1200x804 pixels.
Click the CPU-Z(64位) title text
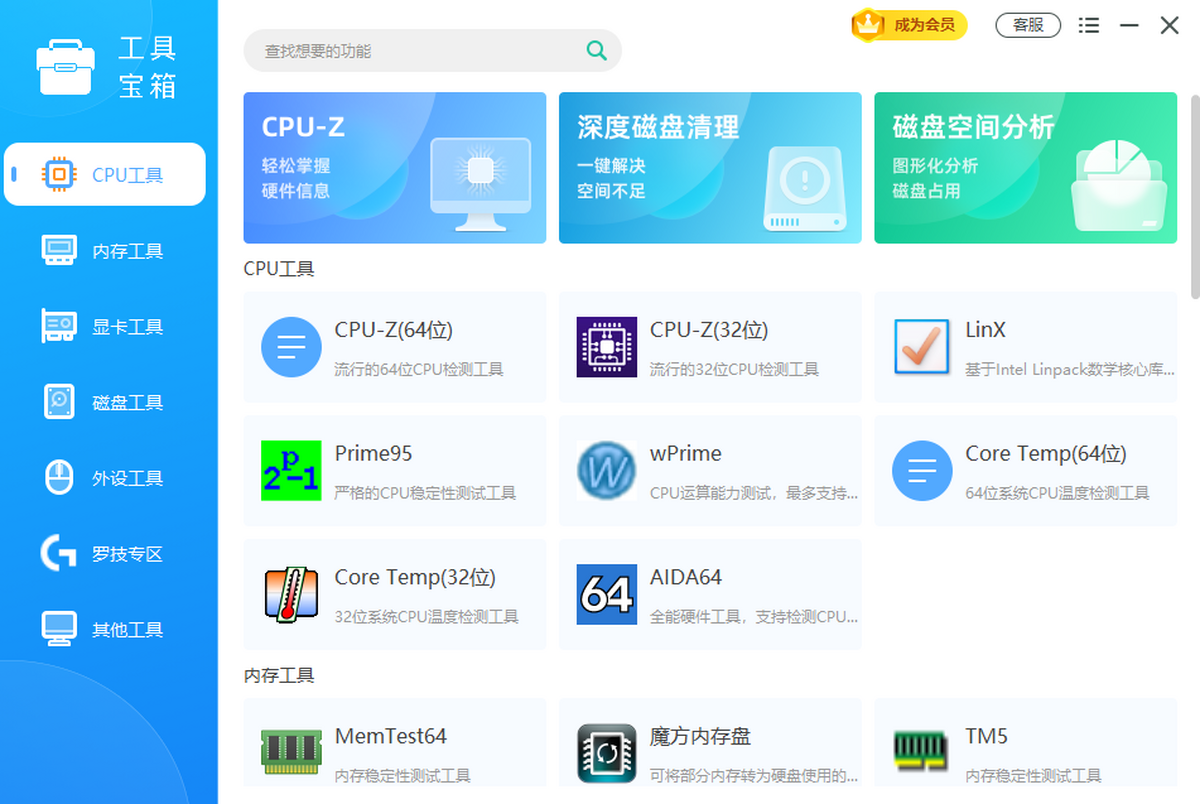394,330
